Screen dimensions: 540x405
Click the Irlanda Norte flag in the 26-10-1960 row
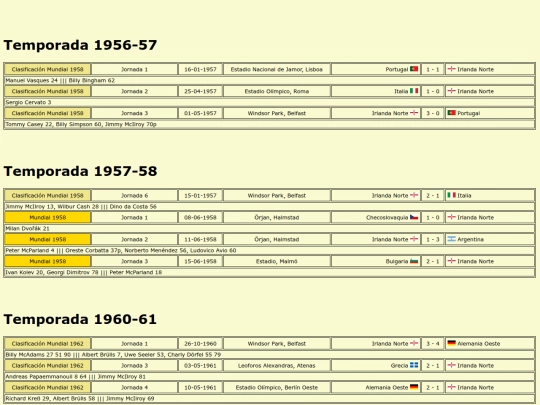click(414, 343)
